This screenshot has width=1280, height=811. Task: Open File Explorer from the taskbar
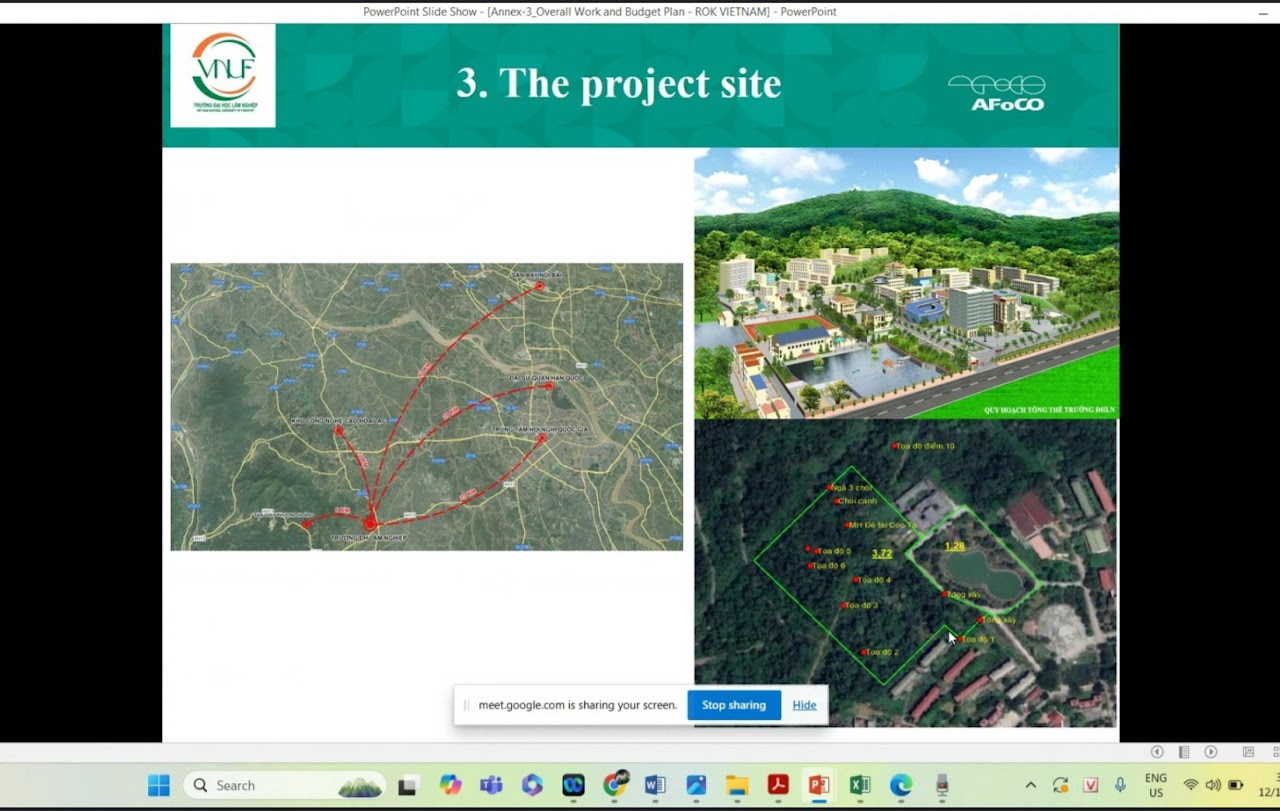737,785
